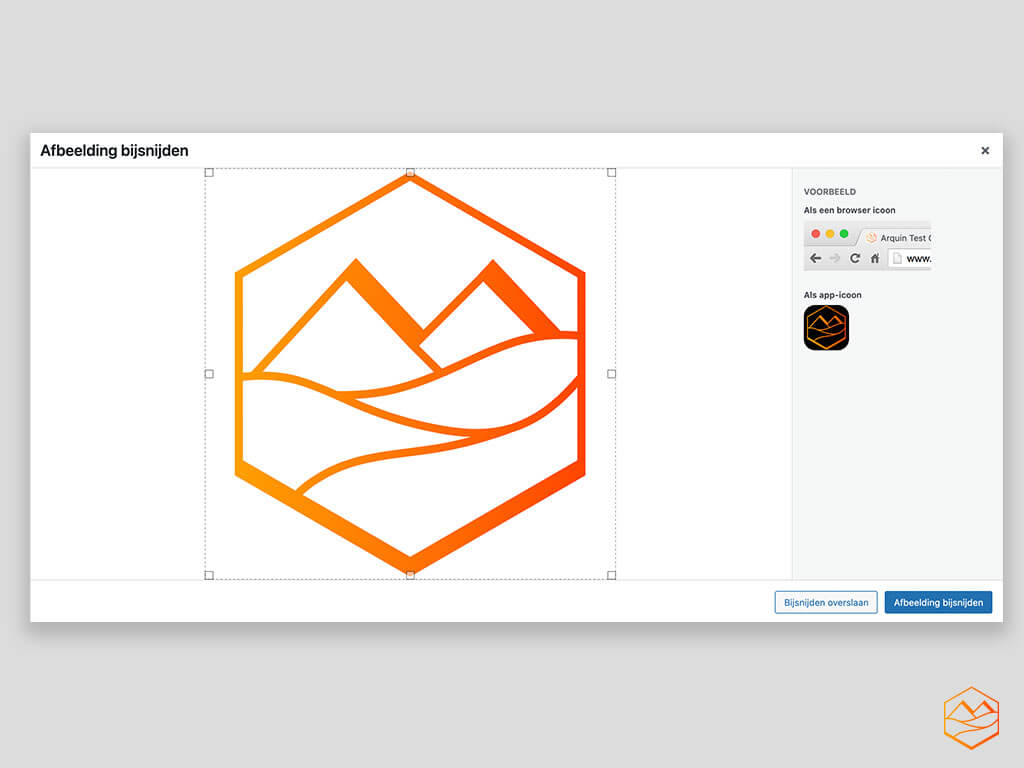Click the green dot in browser preview
Image resolution: width=1024 pixels, height=768 pixels.
coord(844,234)
